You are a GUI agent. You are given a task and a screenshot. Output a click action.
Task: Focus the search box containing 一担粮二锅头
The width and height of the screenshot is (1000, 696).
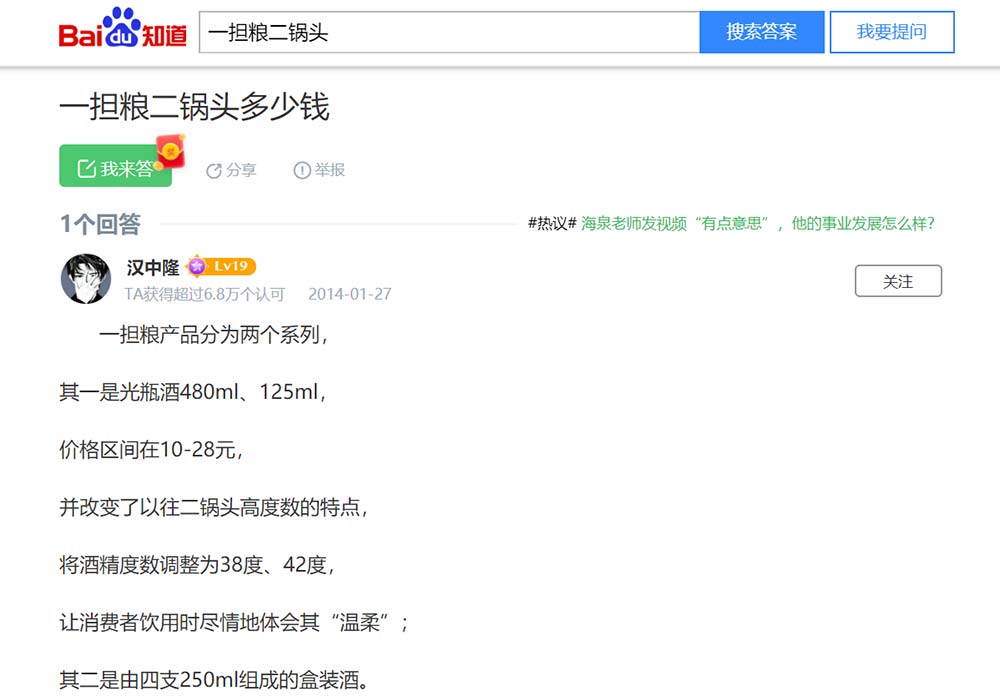pos(449,32)
